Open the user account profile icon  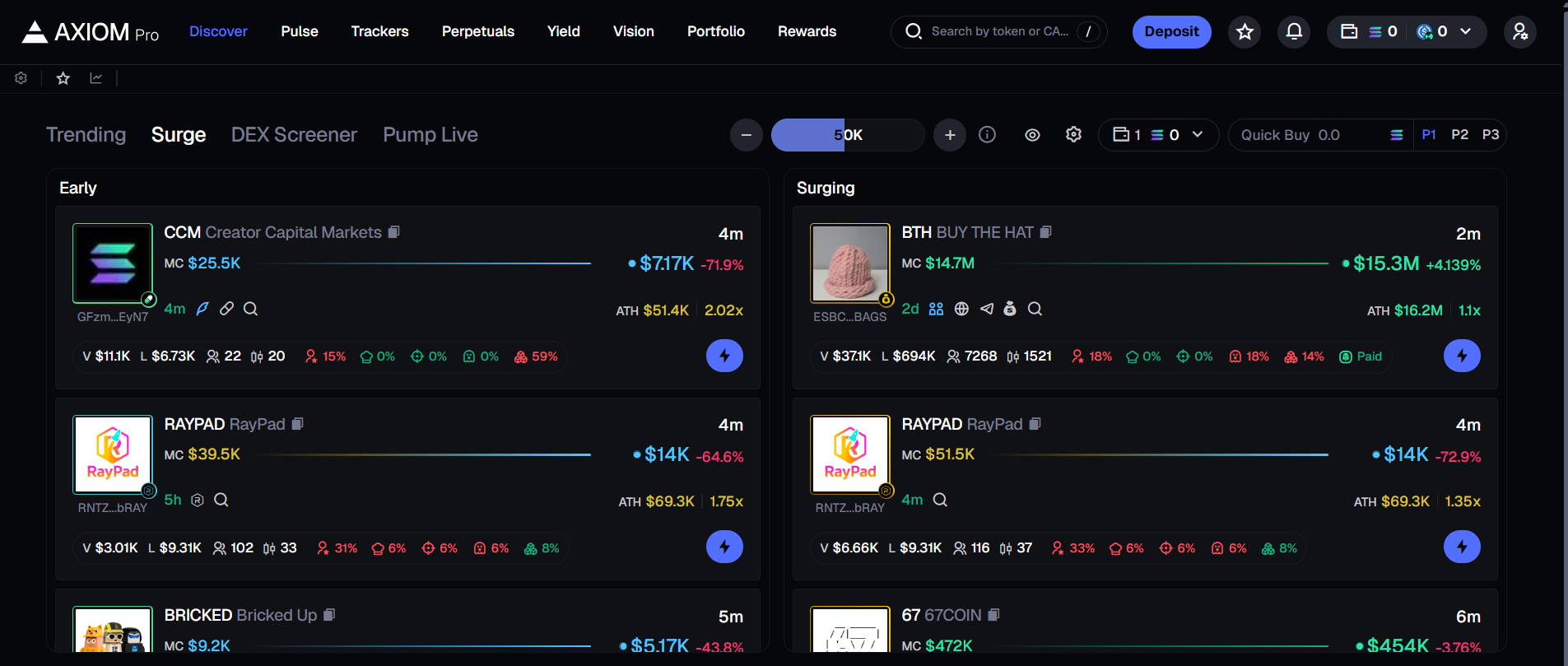coord(1519,32)
